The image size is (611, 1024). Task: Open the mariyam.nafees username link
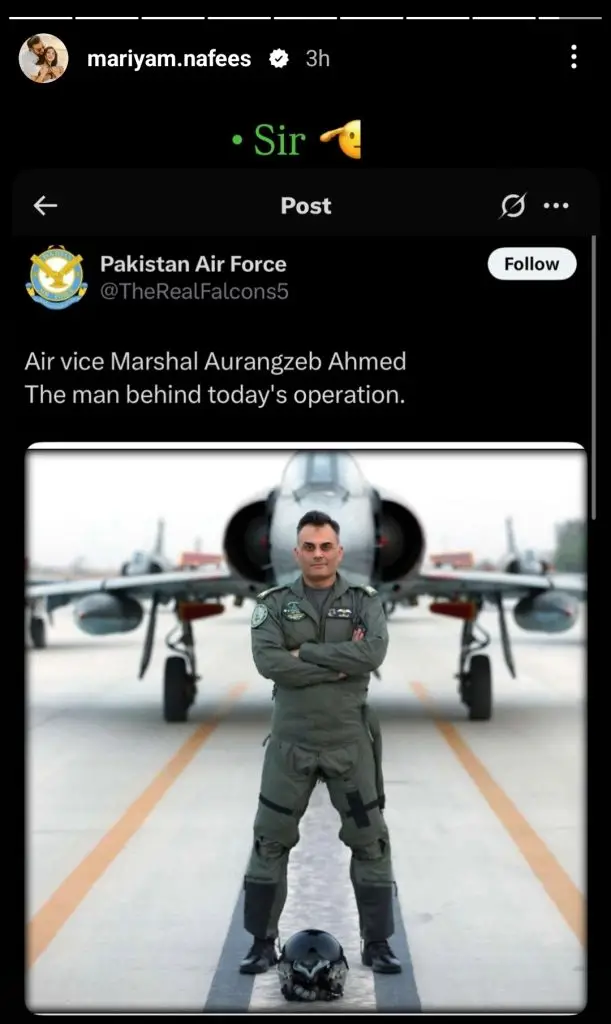[x=169, y=59]
